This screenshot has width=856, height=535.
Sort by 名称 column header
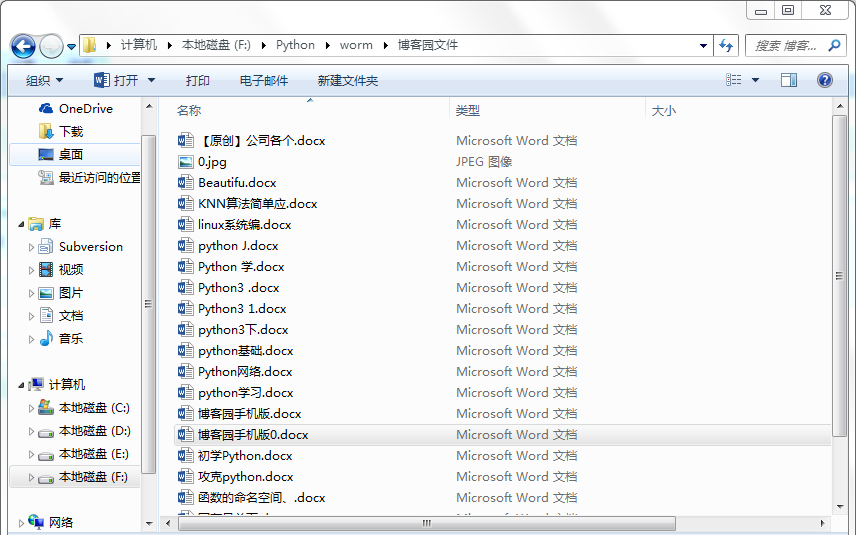point(189,111)
